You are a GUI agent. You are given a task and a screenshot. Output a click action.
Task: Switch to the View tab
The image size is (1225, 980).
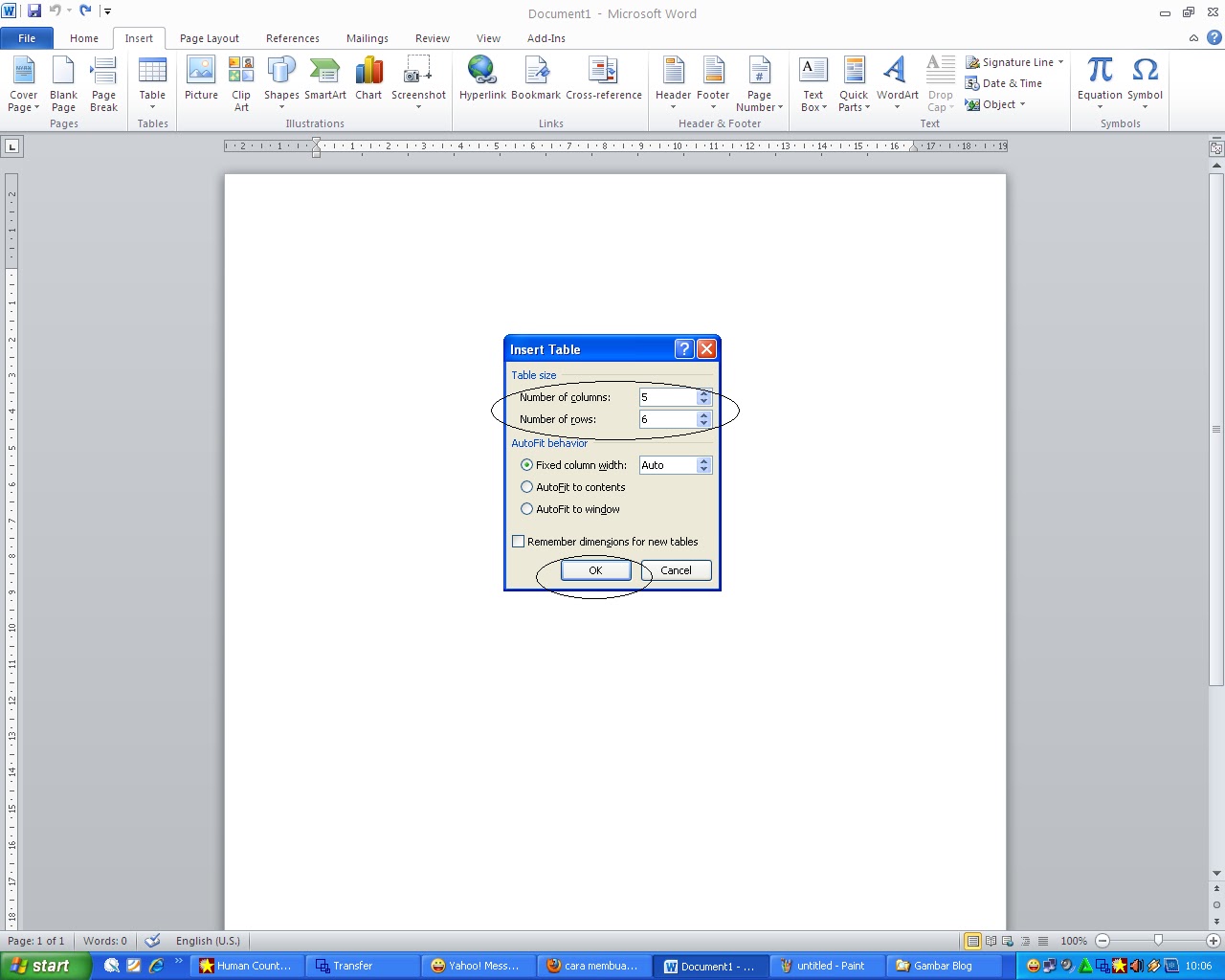coord(488,38)
